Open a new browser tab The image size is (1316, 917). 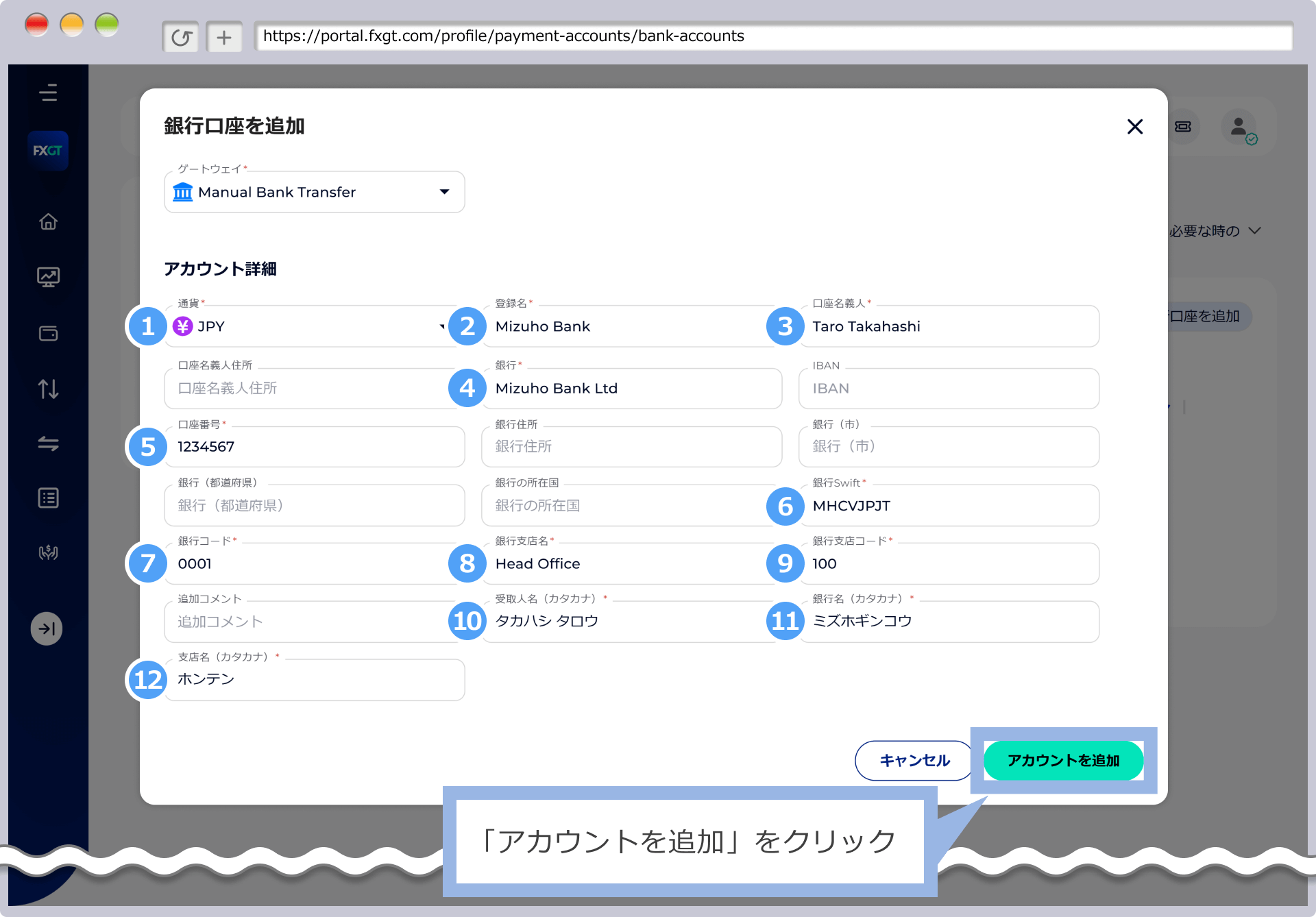[224, 37]
